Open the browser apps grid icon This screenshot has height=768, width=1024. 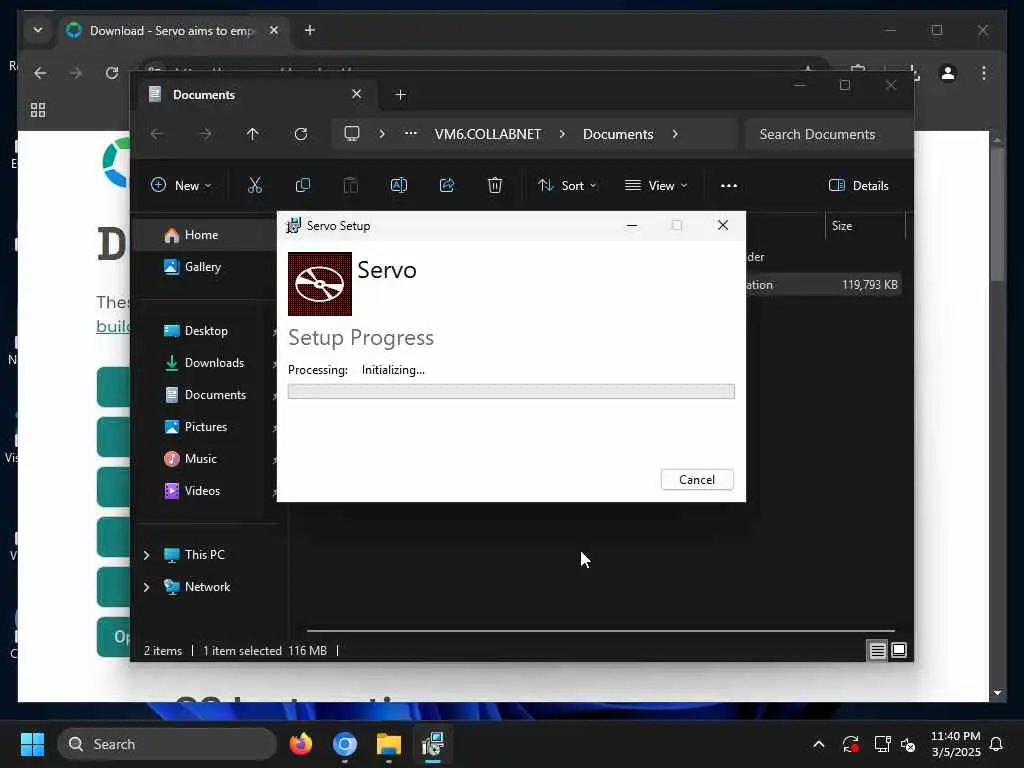point(38,110)
